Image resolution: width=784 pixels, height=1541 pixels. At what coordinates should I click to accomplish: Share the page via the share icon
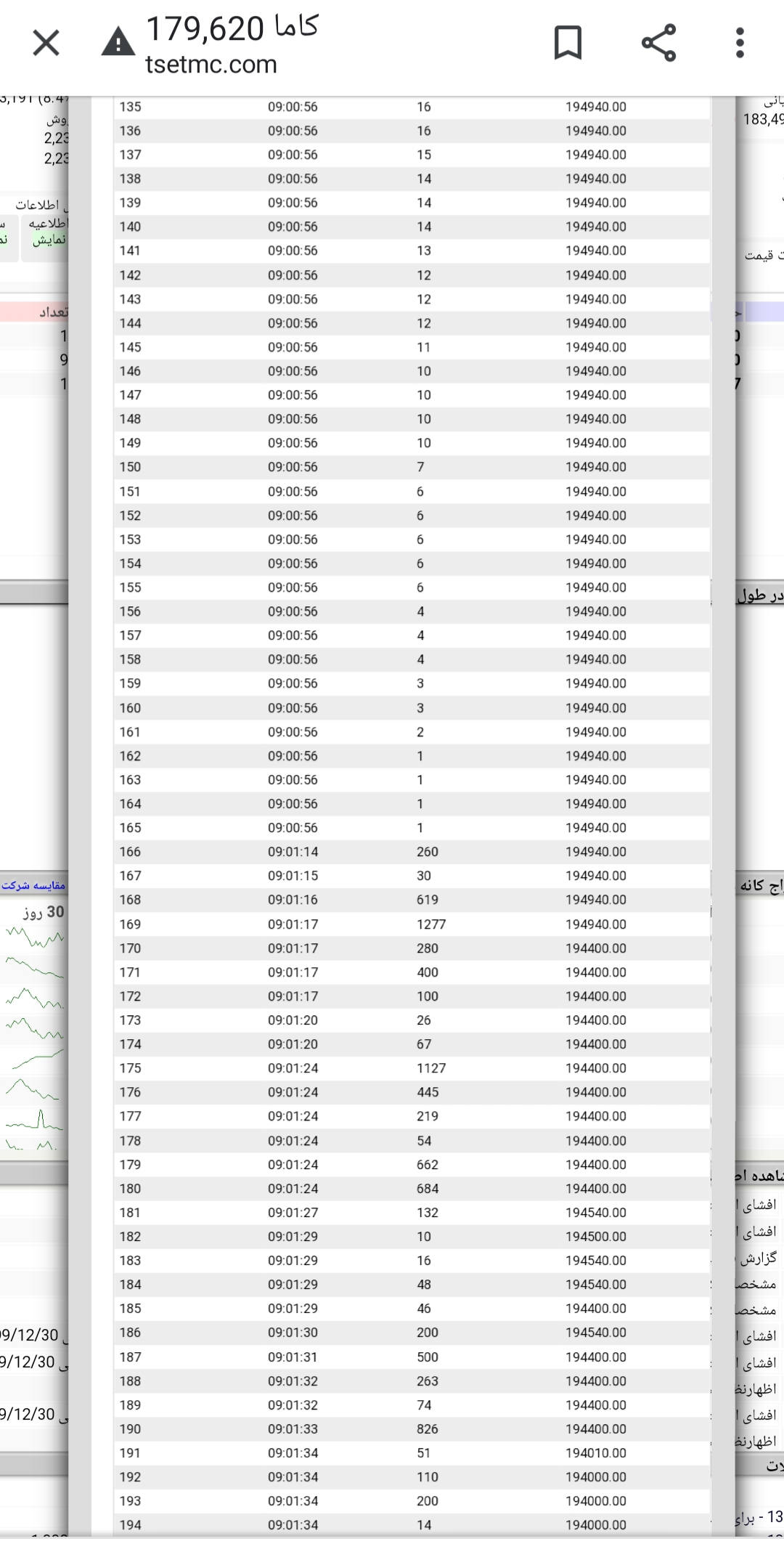658,43
